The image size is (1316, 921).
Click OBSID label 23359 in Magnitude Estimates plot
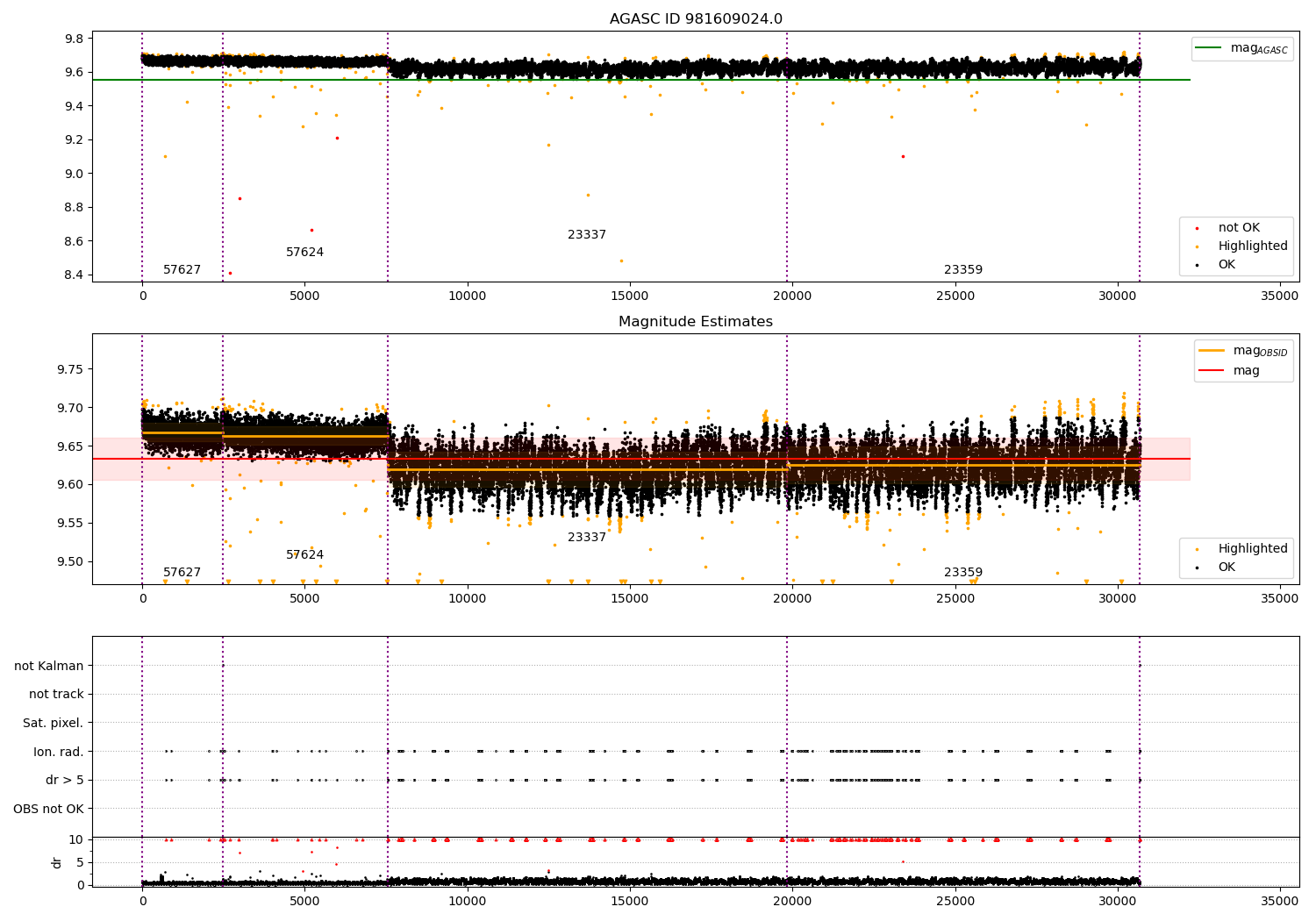(963, 573)
